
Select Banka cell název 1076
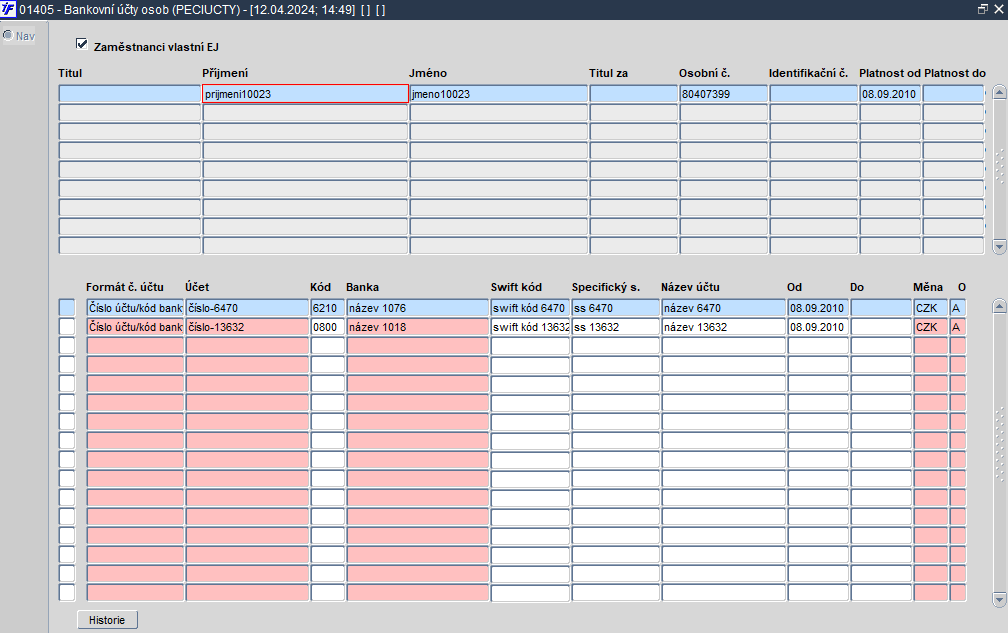[418, 308]
